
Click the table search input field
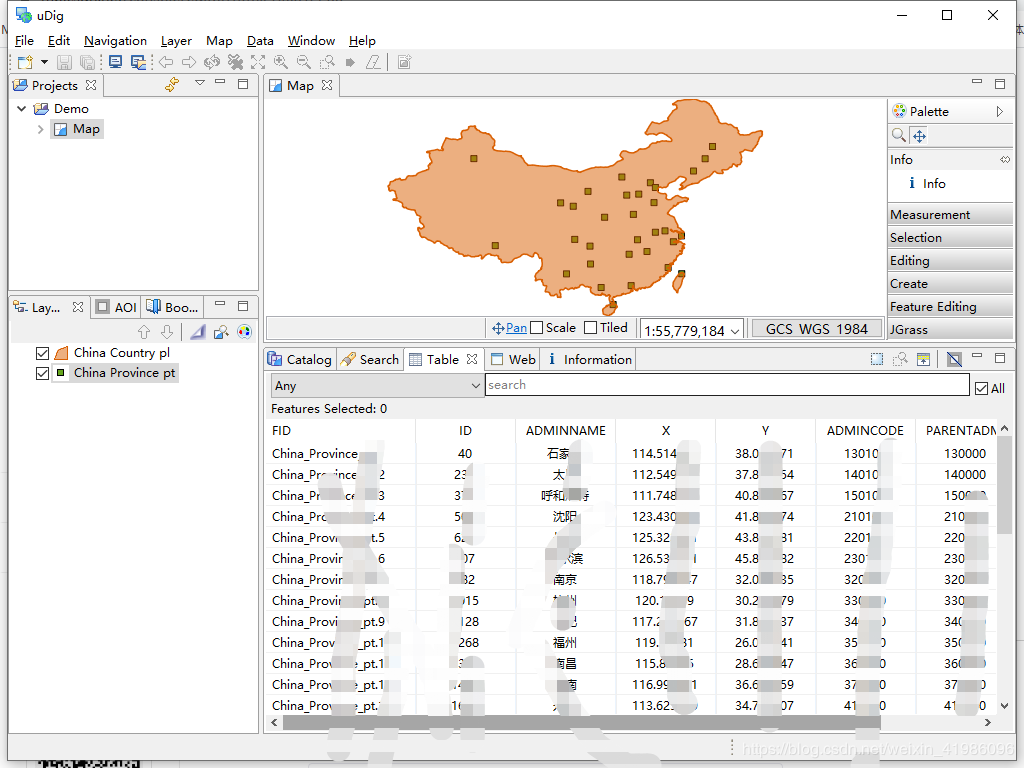(727, 385)
